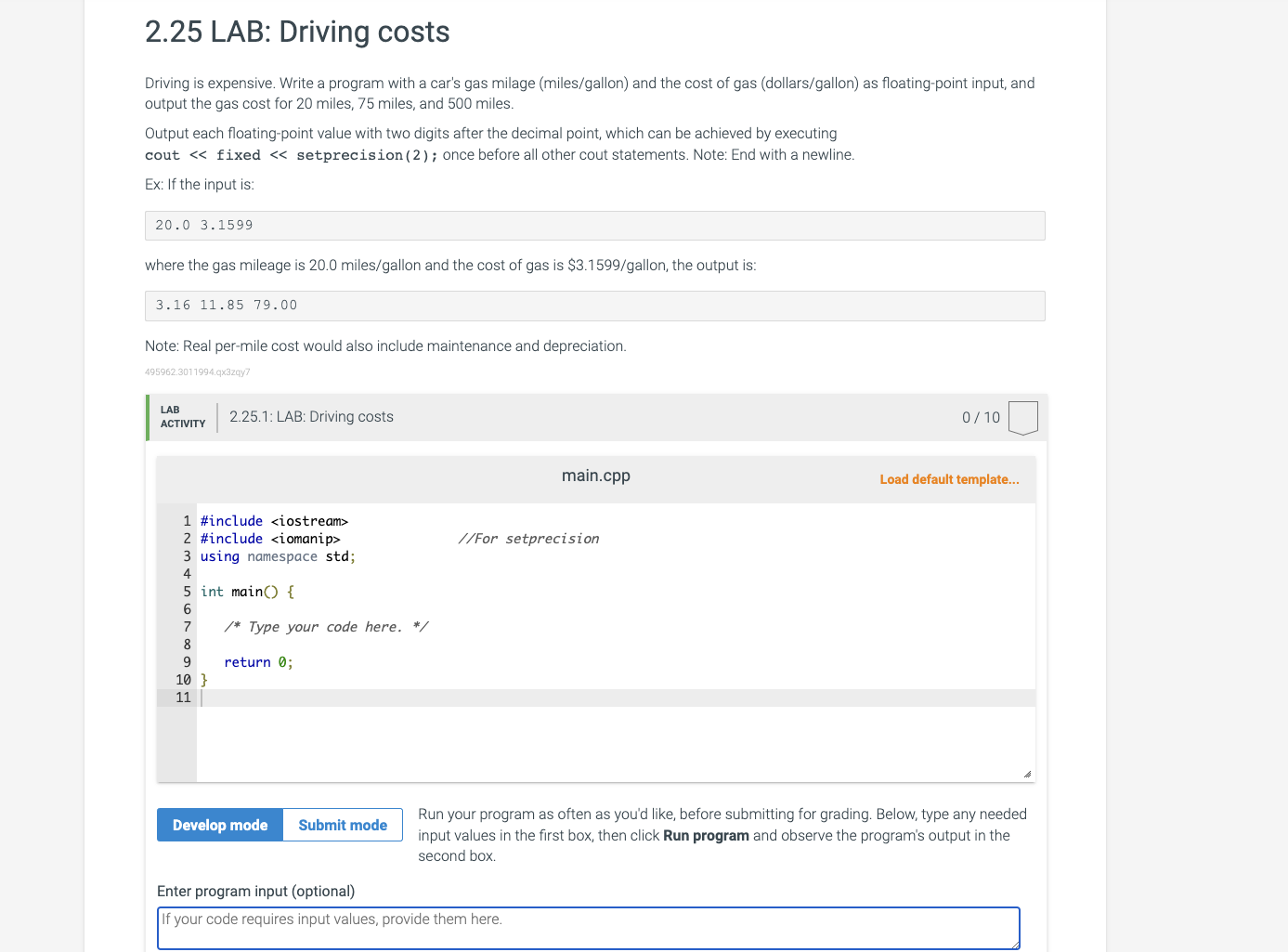Click the grading badge icon beside 0/10
1288x952 pixels.
pos(1022,417)
